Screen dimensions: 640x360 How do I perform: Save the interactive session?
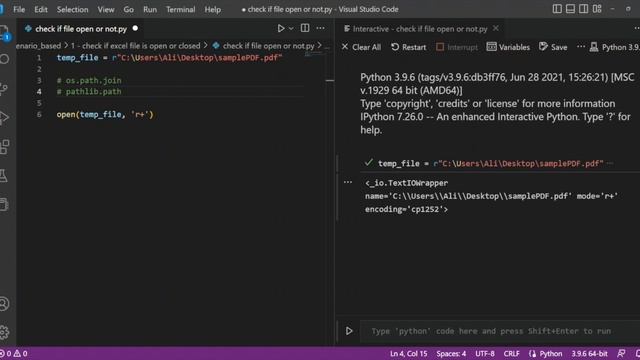pyautogui.click(x=553, y=47)
